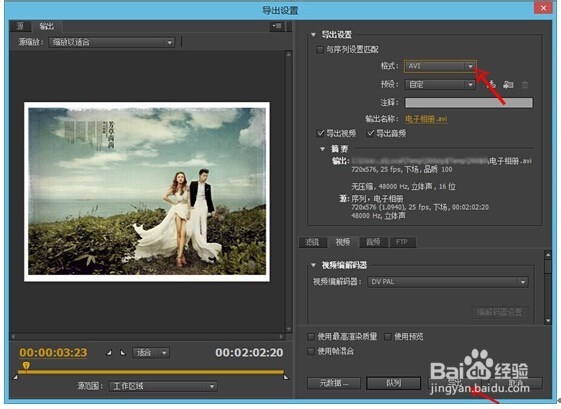This screenshot has width=561, height=409.
Task: Enable 使用最高渲染质量 checkbox
Action: [x=311, y=337]
